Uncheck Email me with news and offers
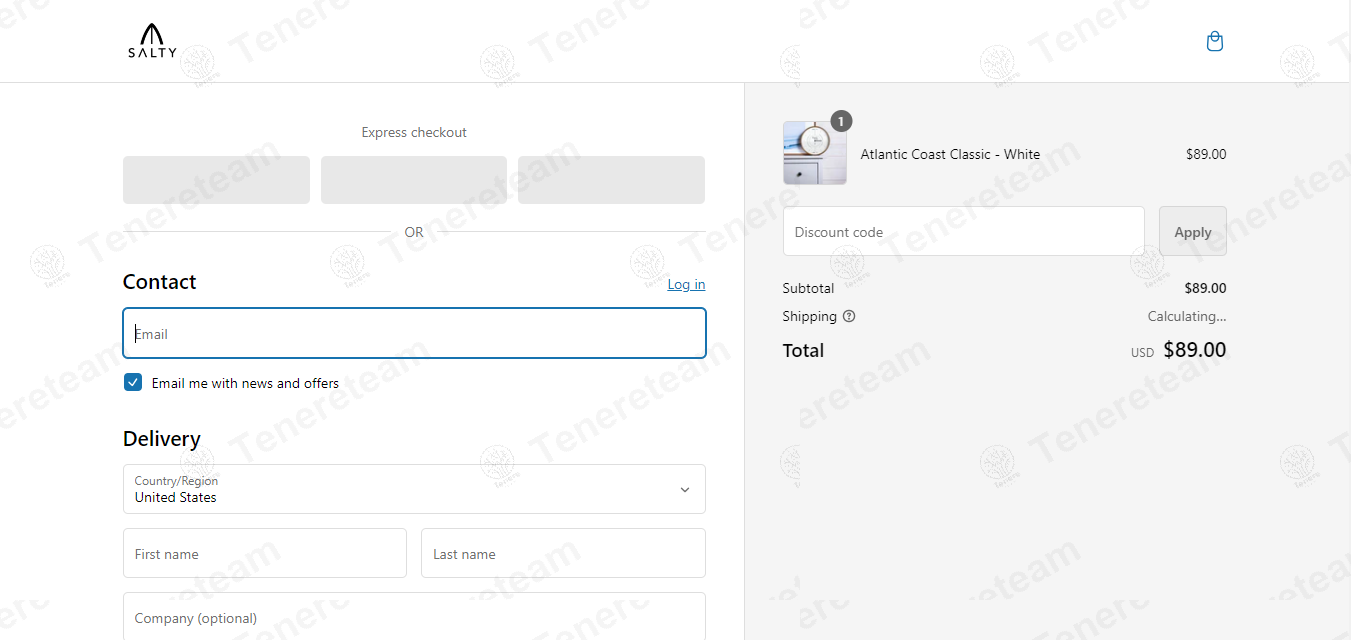1351x640 pixels. point(133,382)
